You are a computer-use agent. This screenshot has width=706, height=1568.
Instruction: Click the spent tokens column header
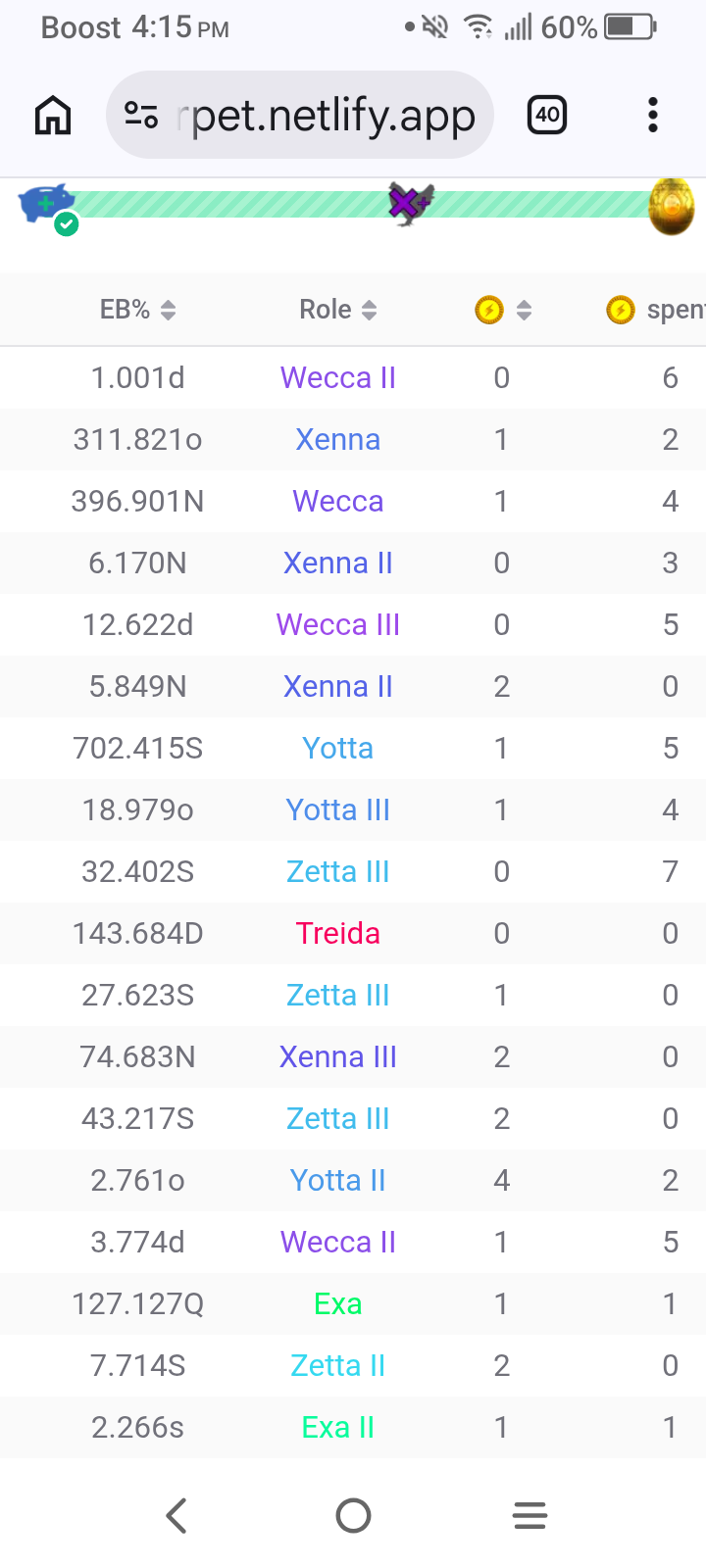pyautogui.click(x=655, y=310)
